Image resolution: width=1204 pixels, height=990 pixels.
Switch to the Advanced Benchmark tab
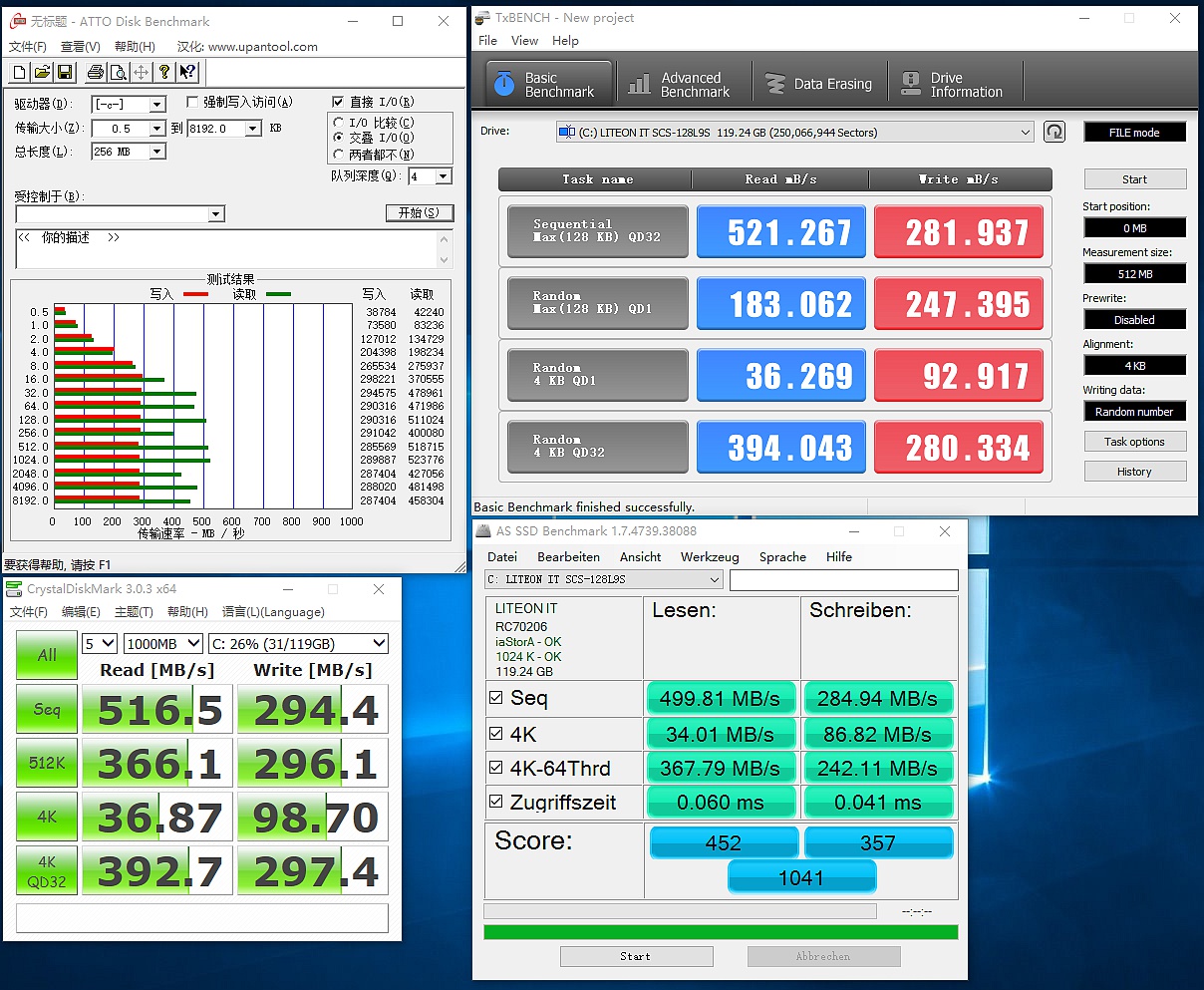click(681, 85)
